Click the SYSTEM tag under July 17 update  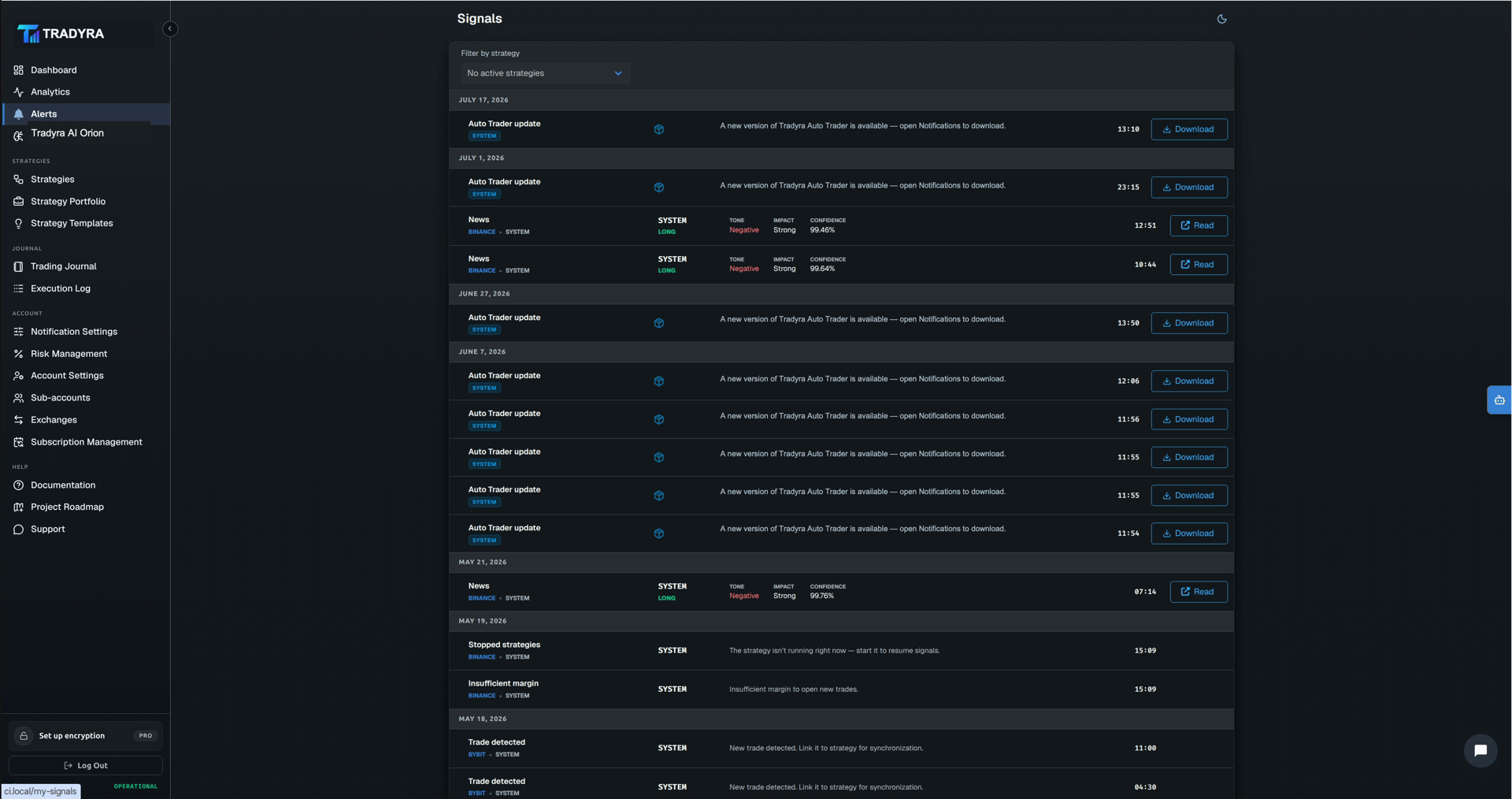[484, 136]
